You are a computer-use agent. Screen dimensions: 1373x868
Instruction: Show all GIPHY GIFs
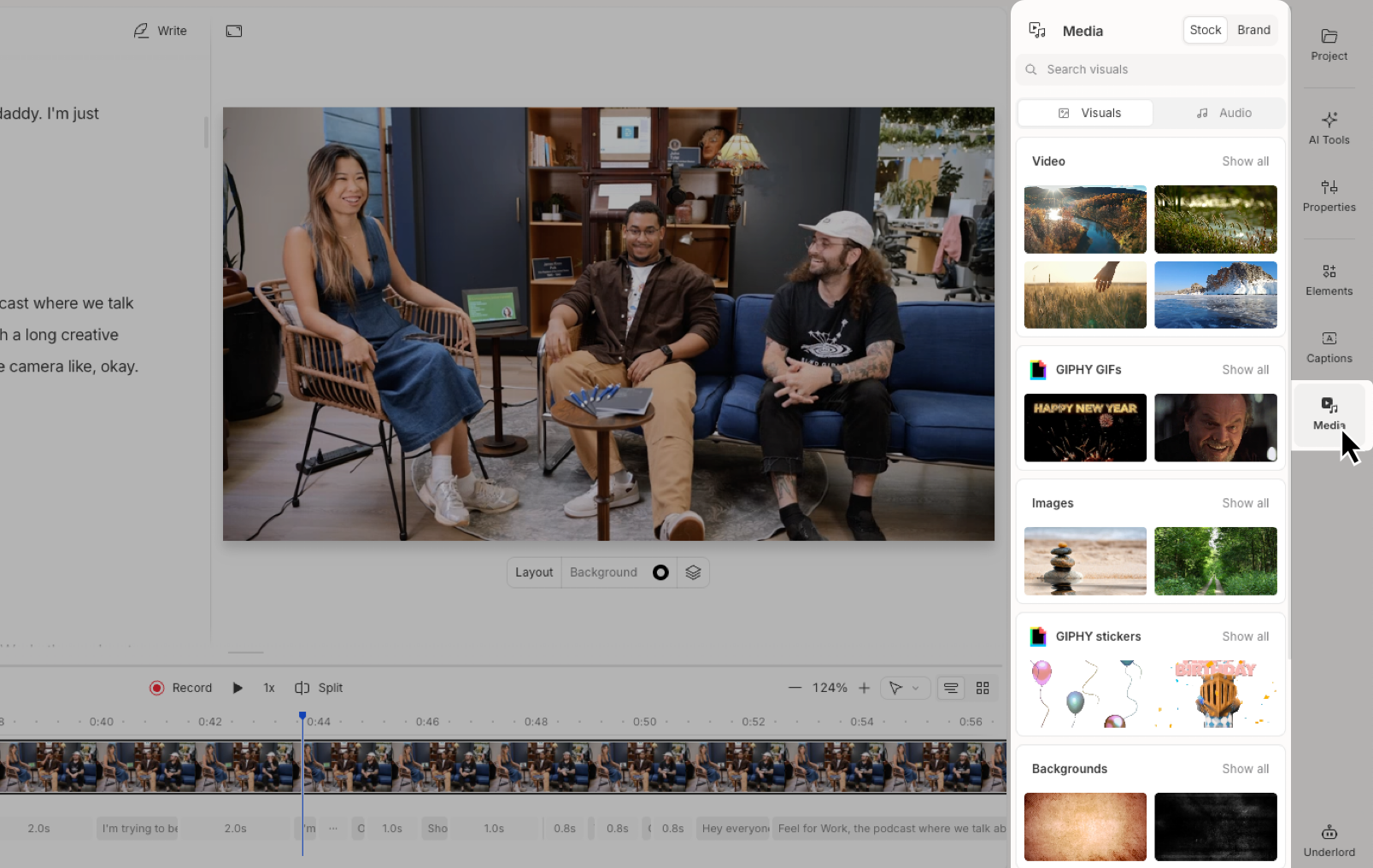tap(1245, 370)
